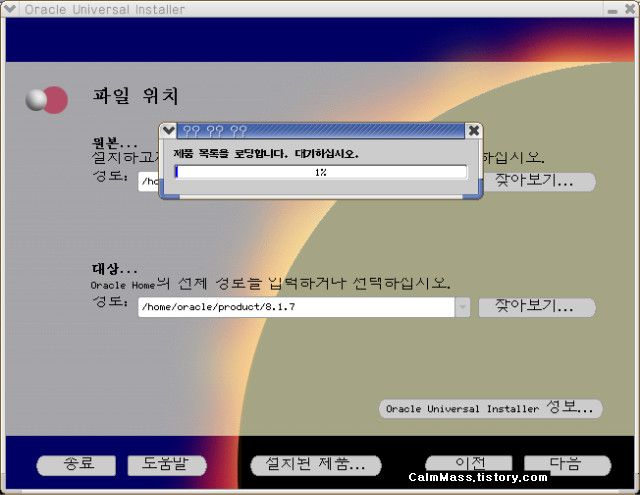Click the partially hidden source path field
The height and width of the screenshot is (495, 640).
149,181
